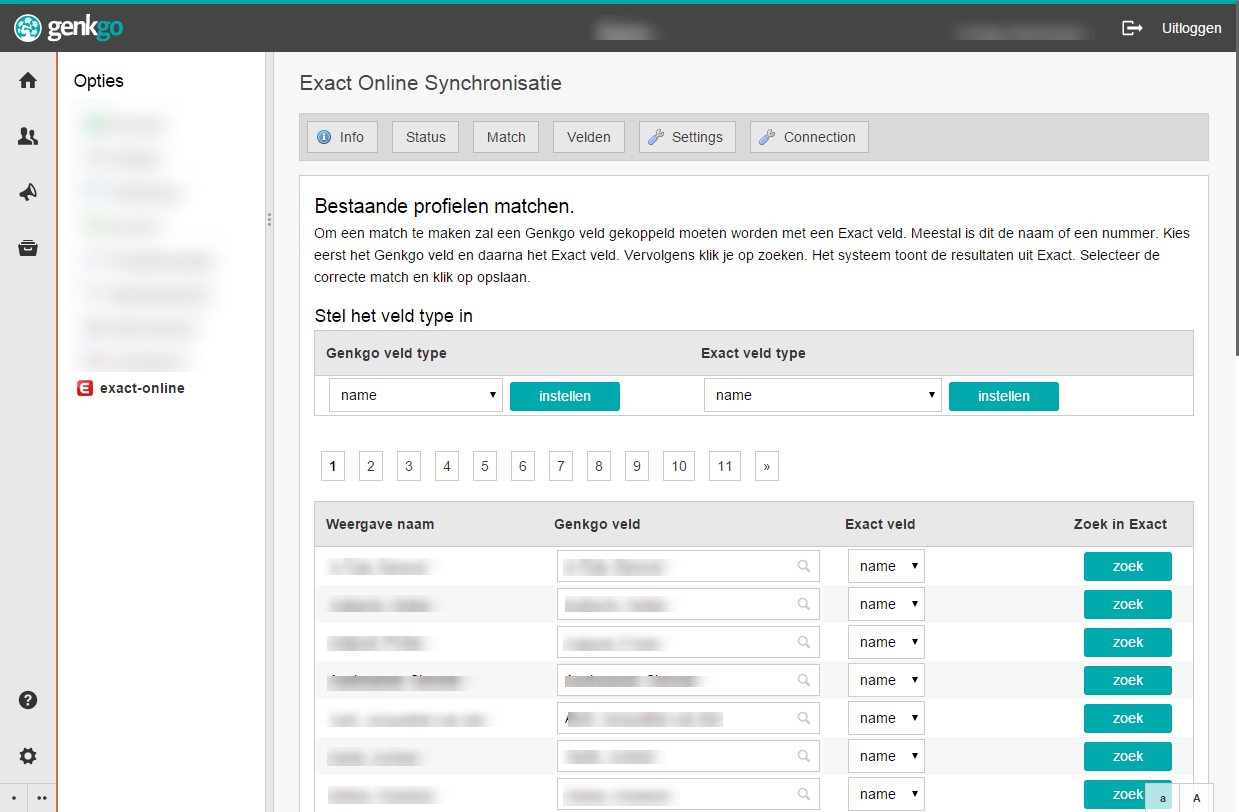This screenshot has height=812, width=1239.
Task: Open the Exact veld dropdown in first row
Action: (886, 566)
